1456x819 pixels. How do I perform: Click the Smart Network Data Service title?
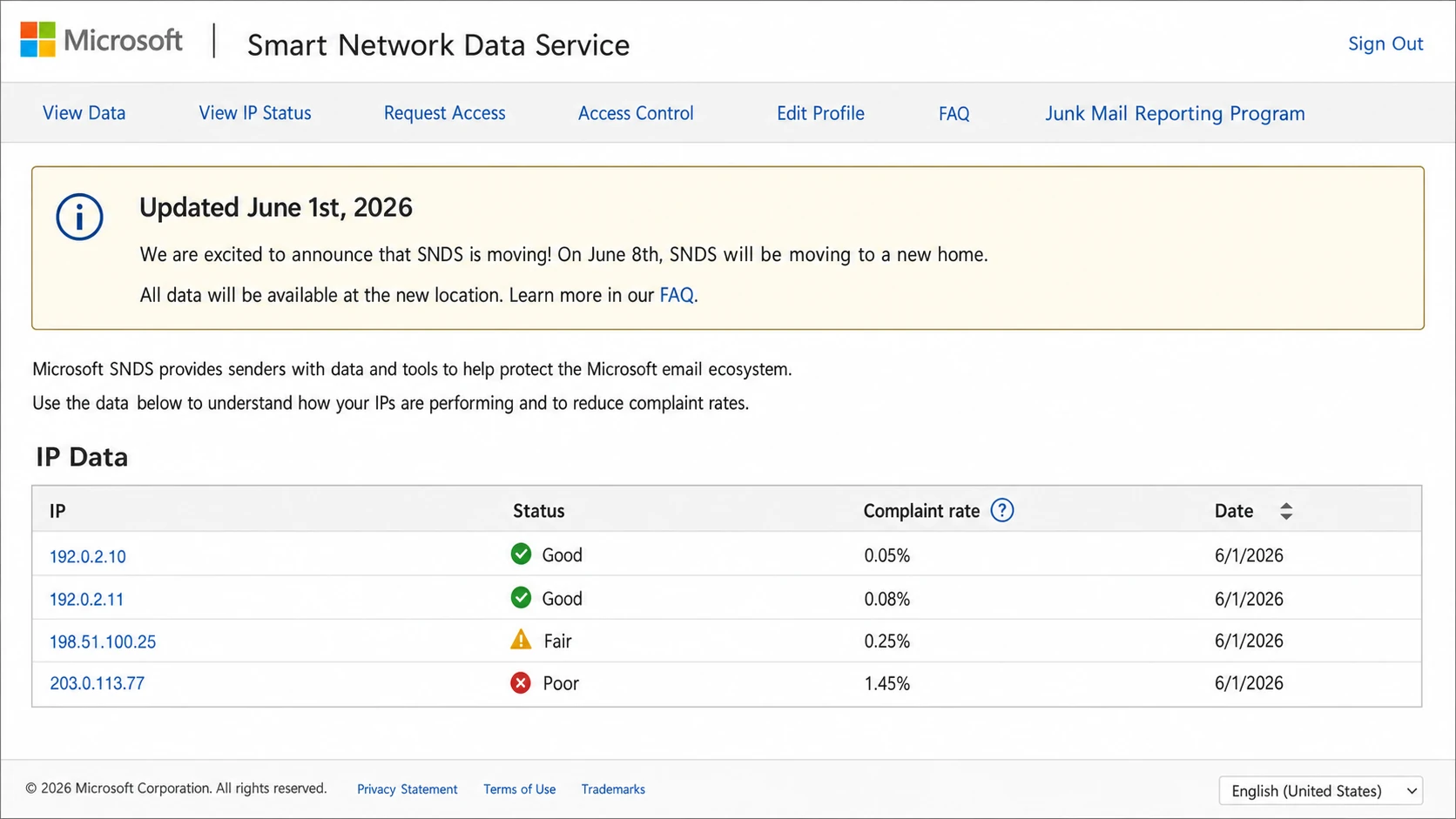tap(438, 44)
